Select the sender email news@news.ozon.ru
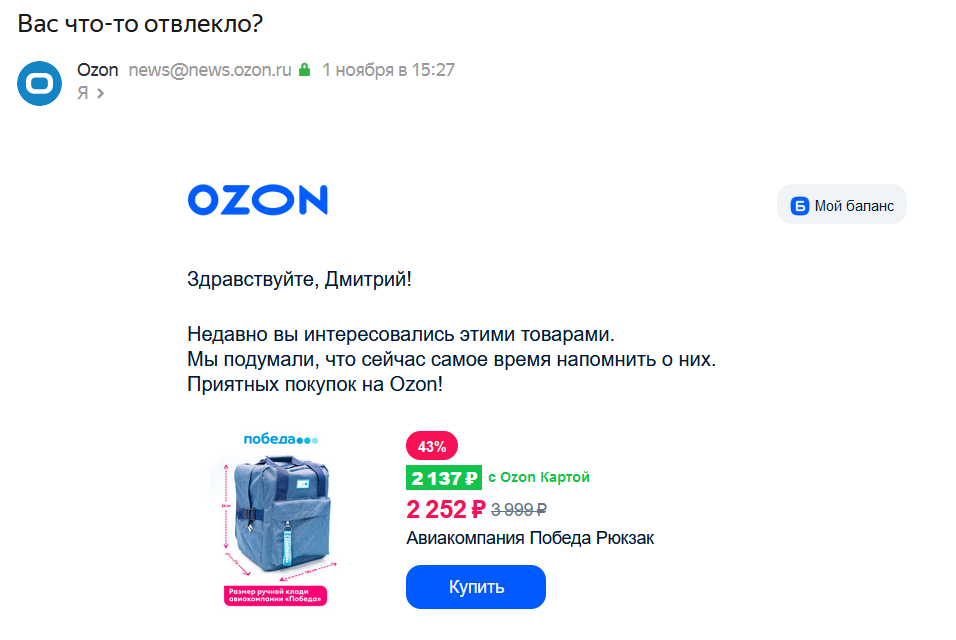956x640 pixels. click(210, 70)
